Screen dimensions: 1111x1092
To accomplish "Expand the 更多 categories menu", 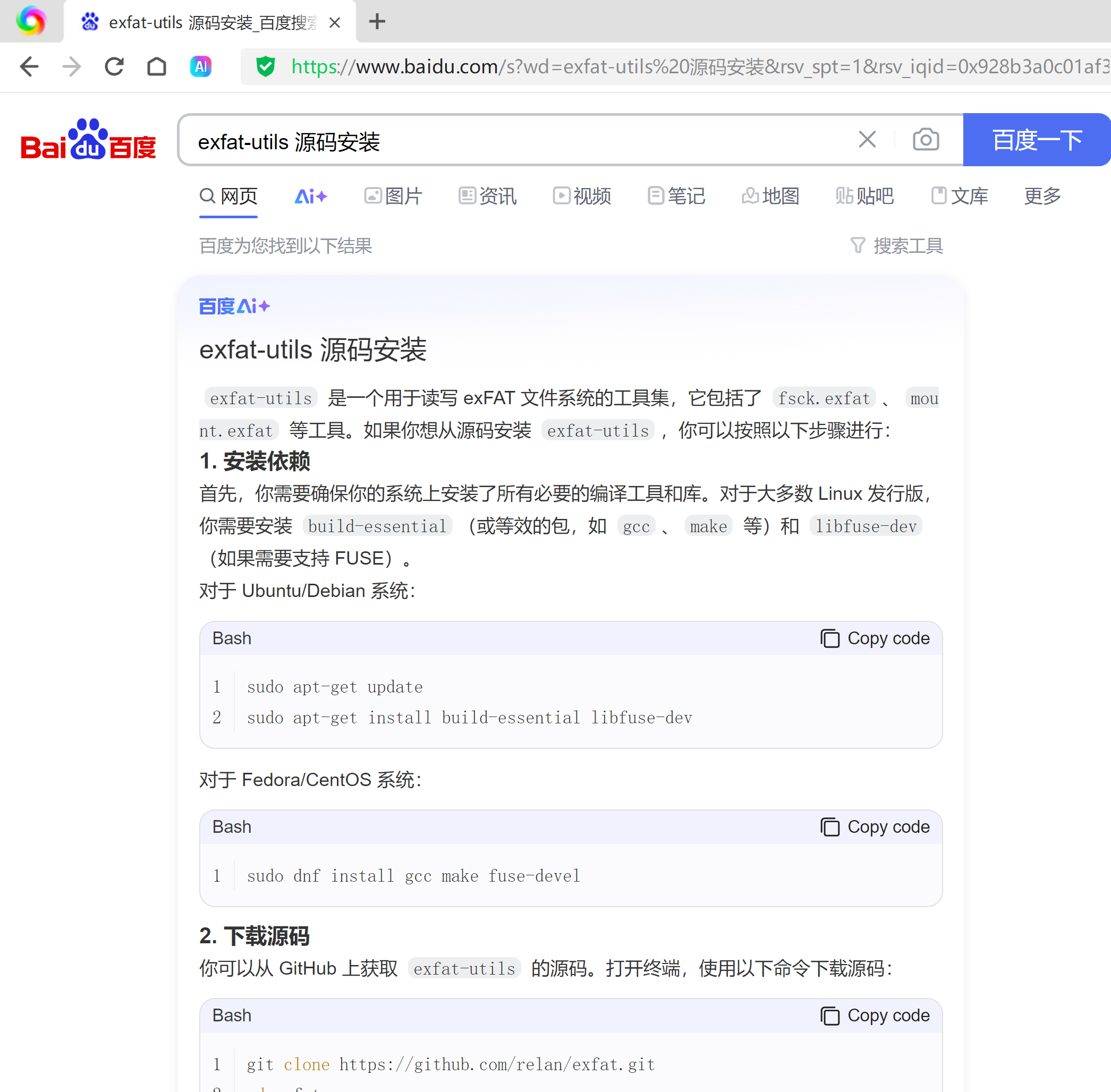I will (x=1042, y=196).
